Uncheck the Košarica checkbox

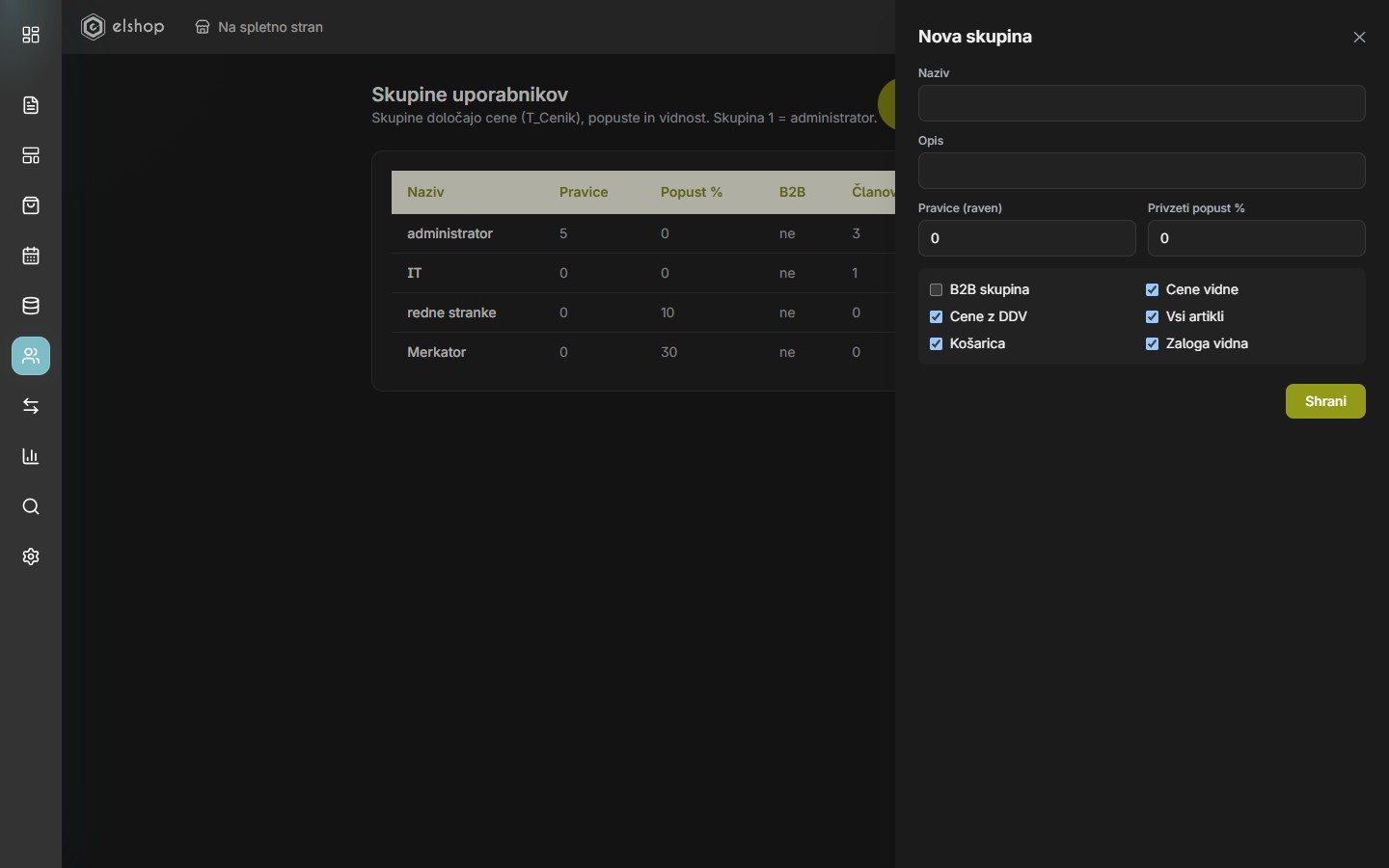[x=936, y=343]
